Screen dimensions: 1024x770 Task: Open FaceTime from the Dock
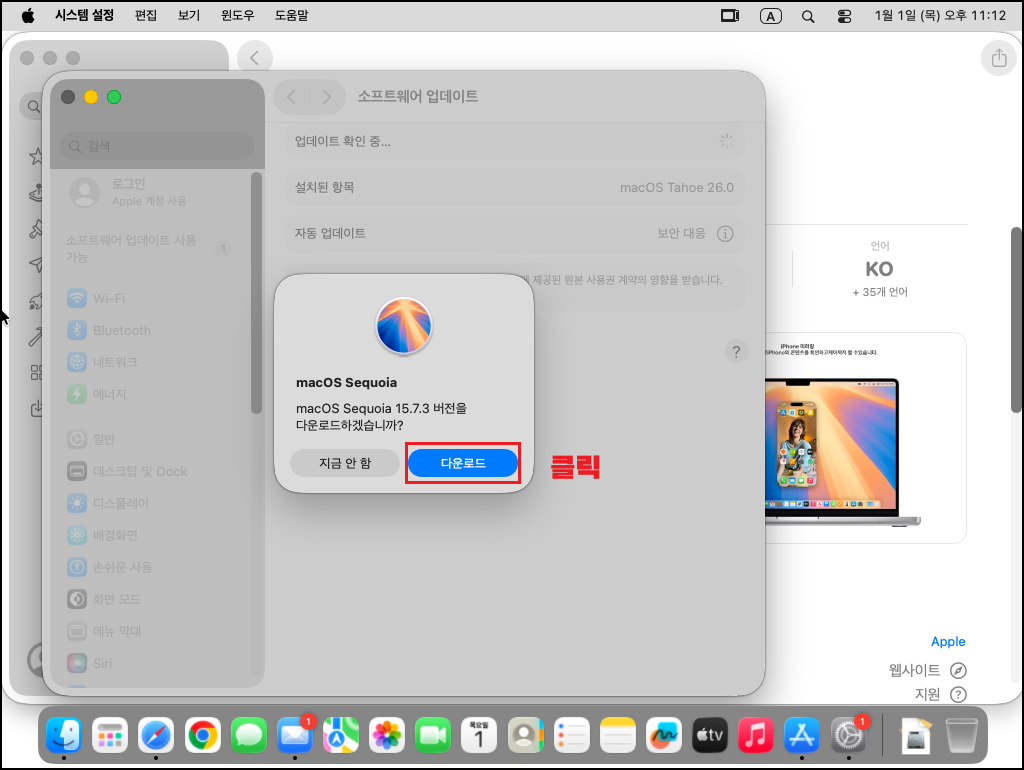point(433,735)
